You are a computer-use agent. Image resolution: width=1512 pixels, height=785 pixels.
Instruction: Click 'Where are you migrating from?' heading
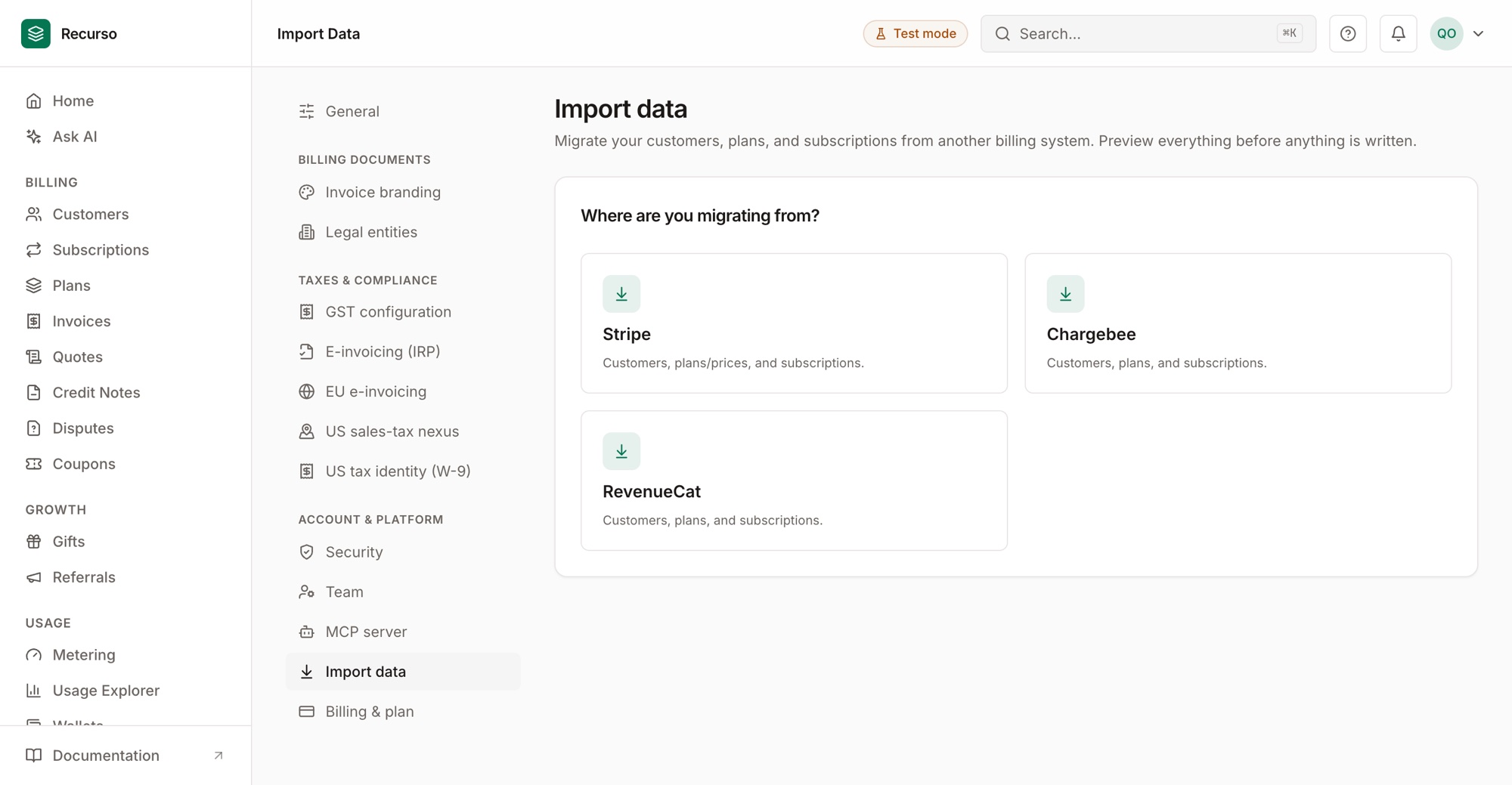pos(699,215)
